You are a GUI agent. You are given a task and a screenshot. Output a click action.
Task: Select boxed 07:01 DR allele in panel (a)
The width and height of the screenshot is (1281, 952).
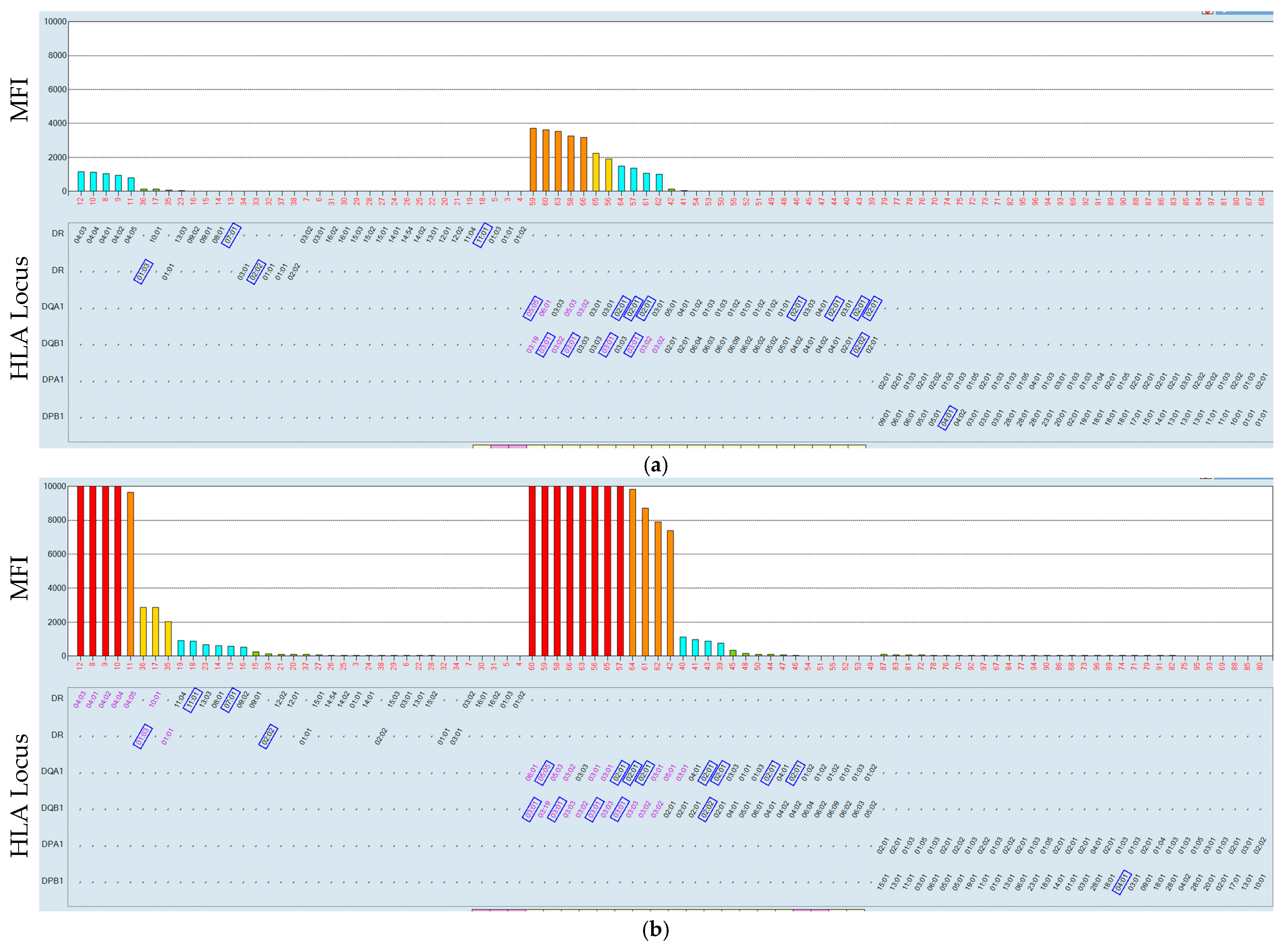point(231,235)
